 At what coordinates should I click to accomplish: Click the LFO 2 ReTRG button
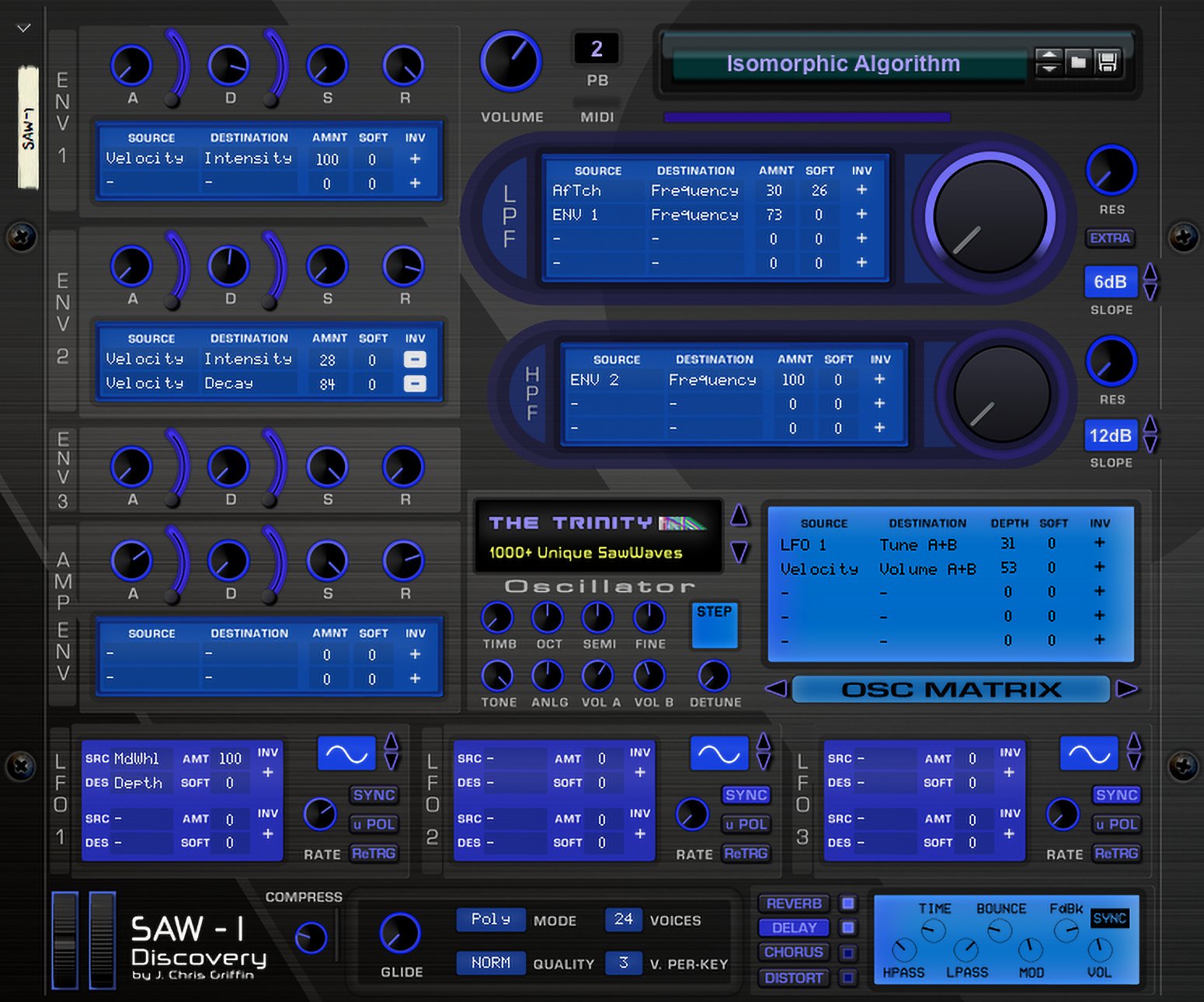tap(746, 854)
